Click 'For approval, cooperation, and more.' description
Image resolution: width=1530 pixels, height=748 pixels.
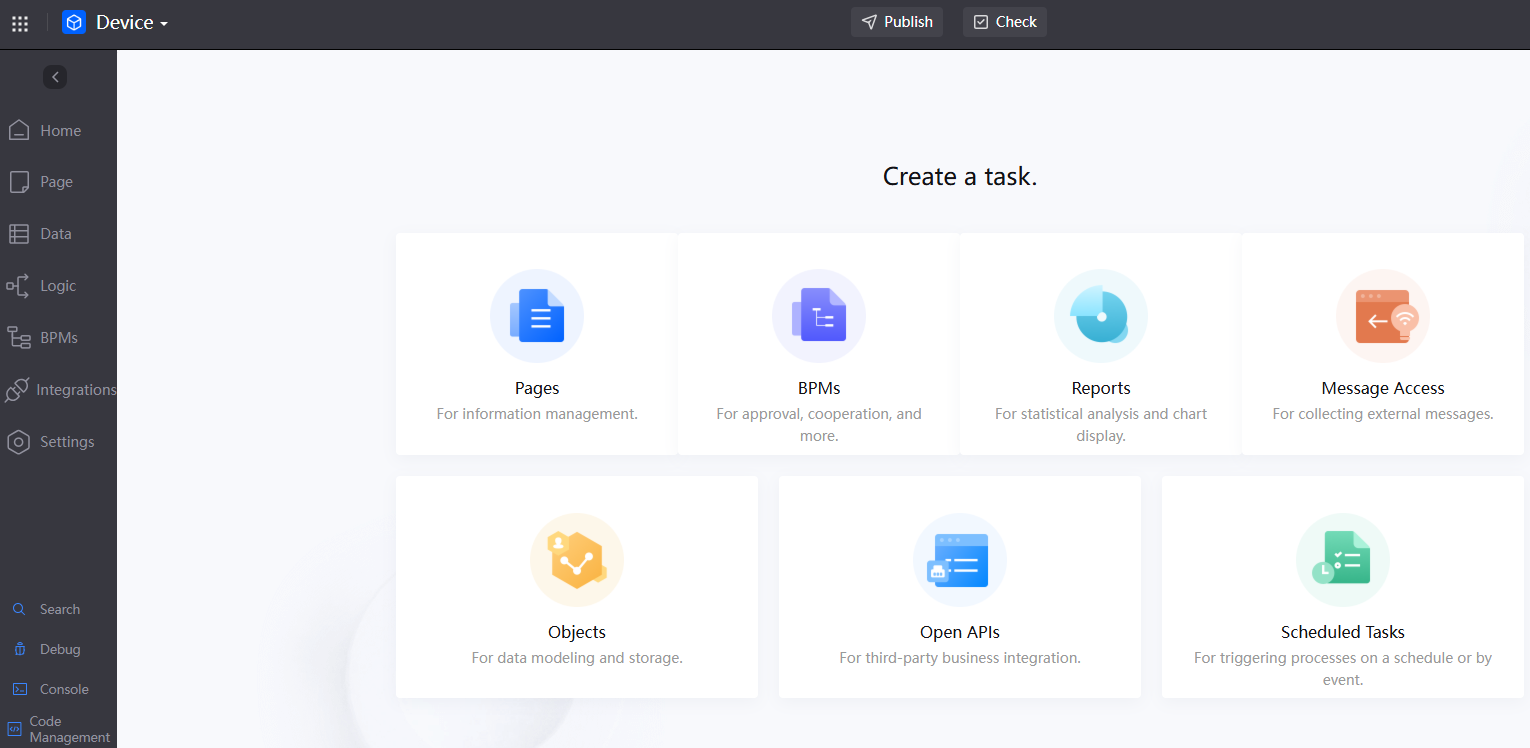(819, 425)
